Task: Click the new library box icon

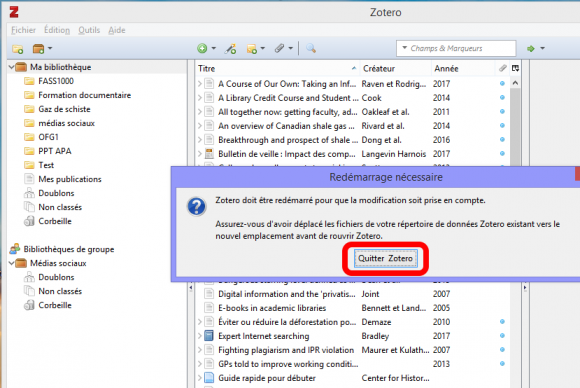Action: click(x=38, y=48)
